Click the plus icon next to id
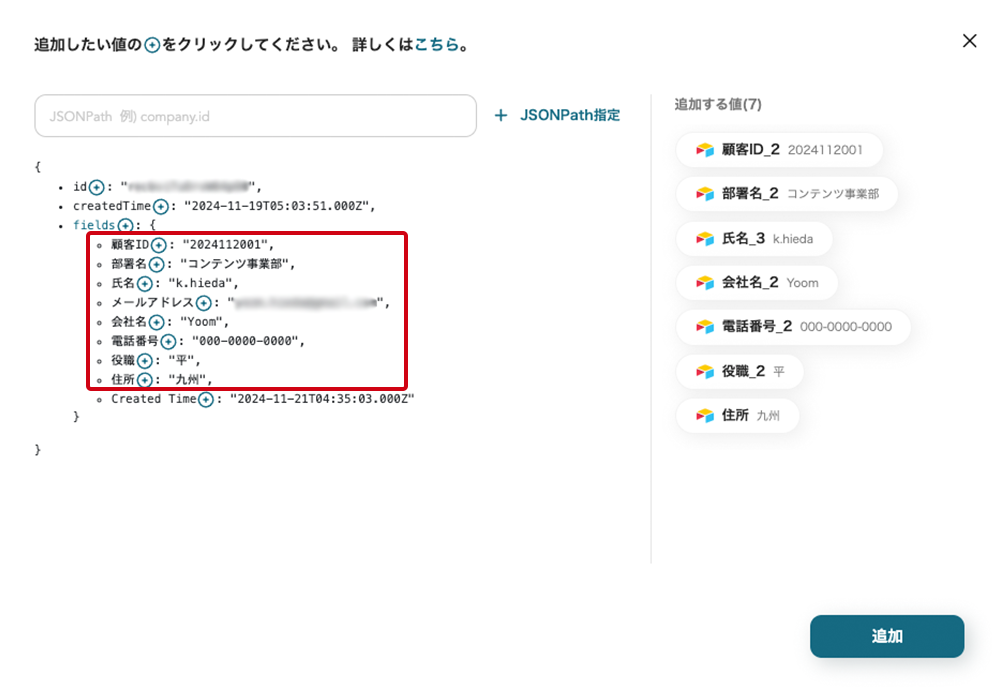 coord(97,187)
